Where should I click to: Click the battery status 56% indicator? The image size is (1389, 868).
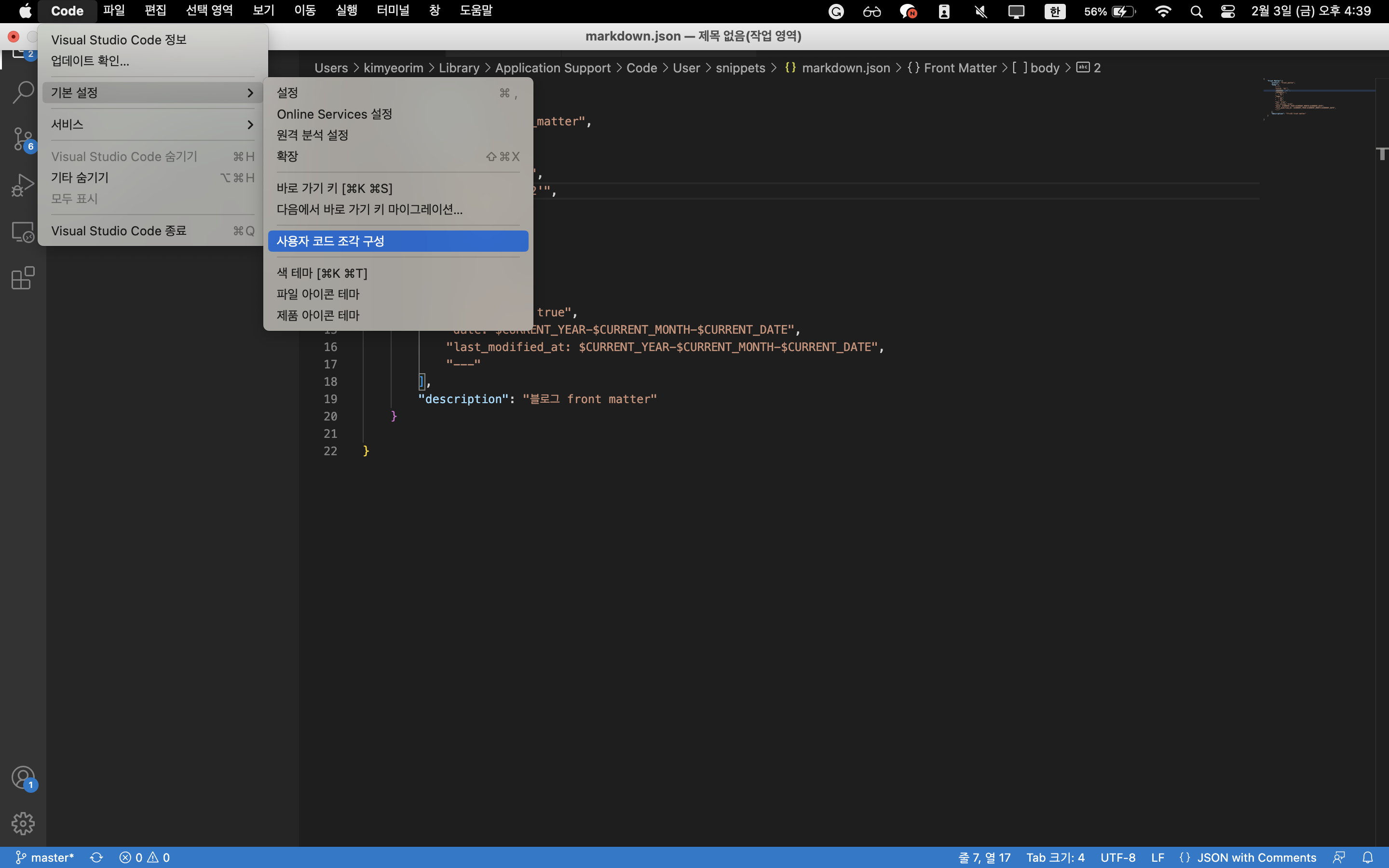pos(1109,12)
